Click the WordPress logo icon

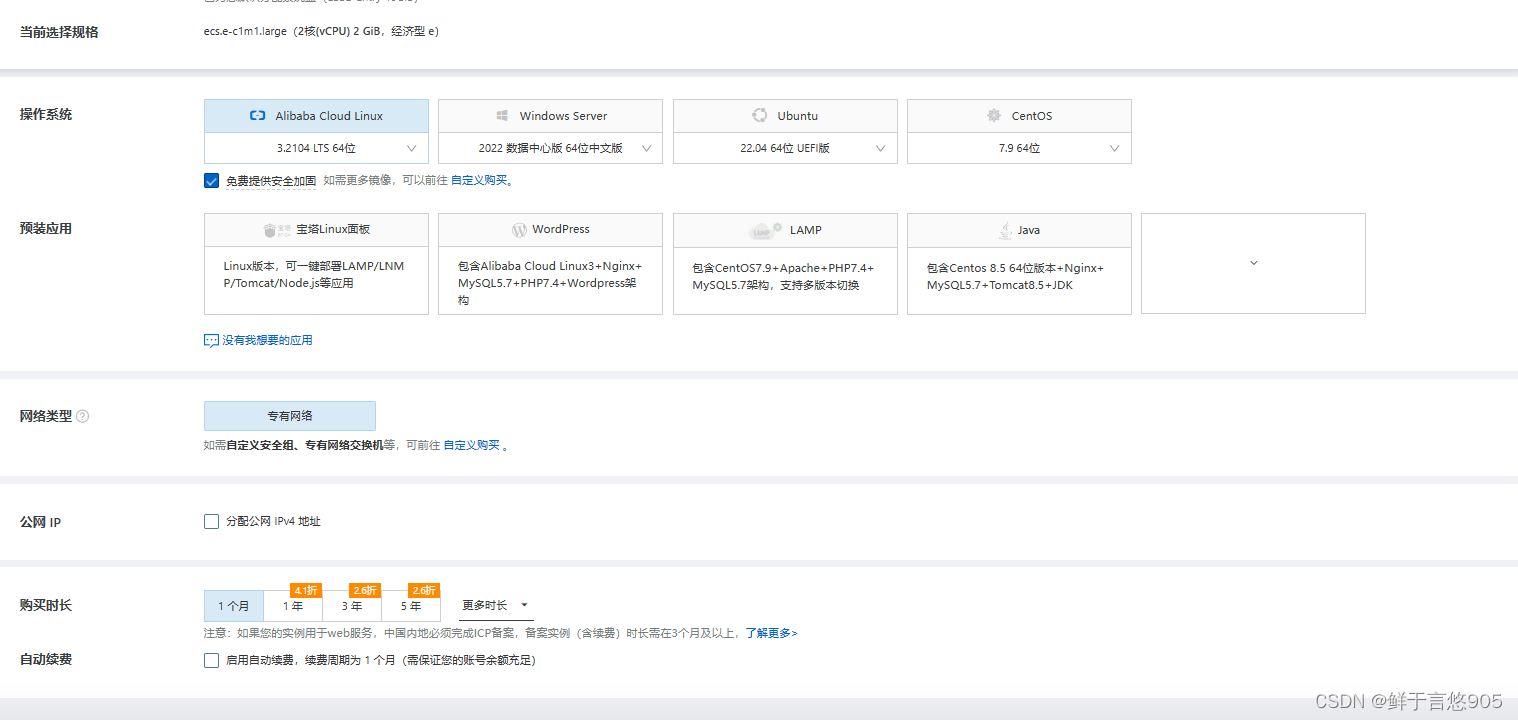pyautogui.click(x=519, y=230)
